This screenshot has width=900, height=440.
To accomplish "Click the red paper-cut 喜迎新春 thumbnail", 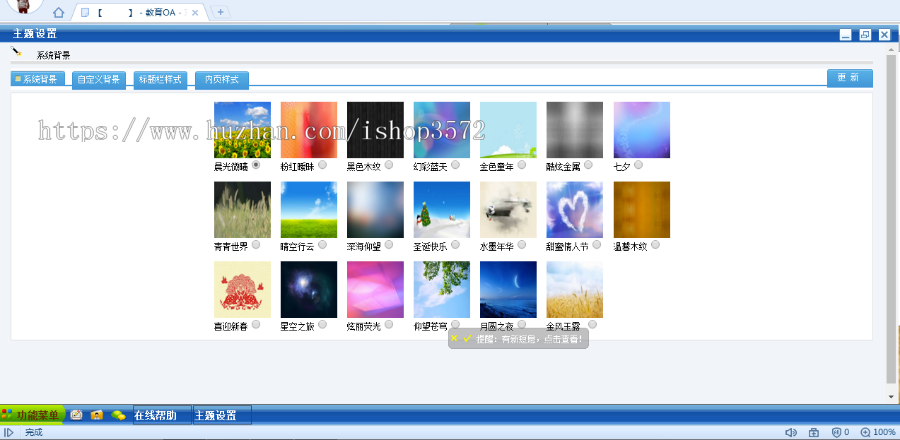I will [x=242, y=289].
